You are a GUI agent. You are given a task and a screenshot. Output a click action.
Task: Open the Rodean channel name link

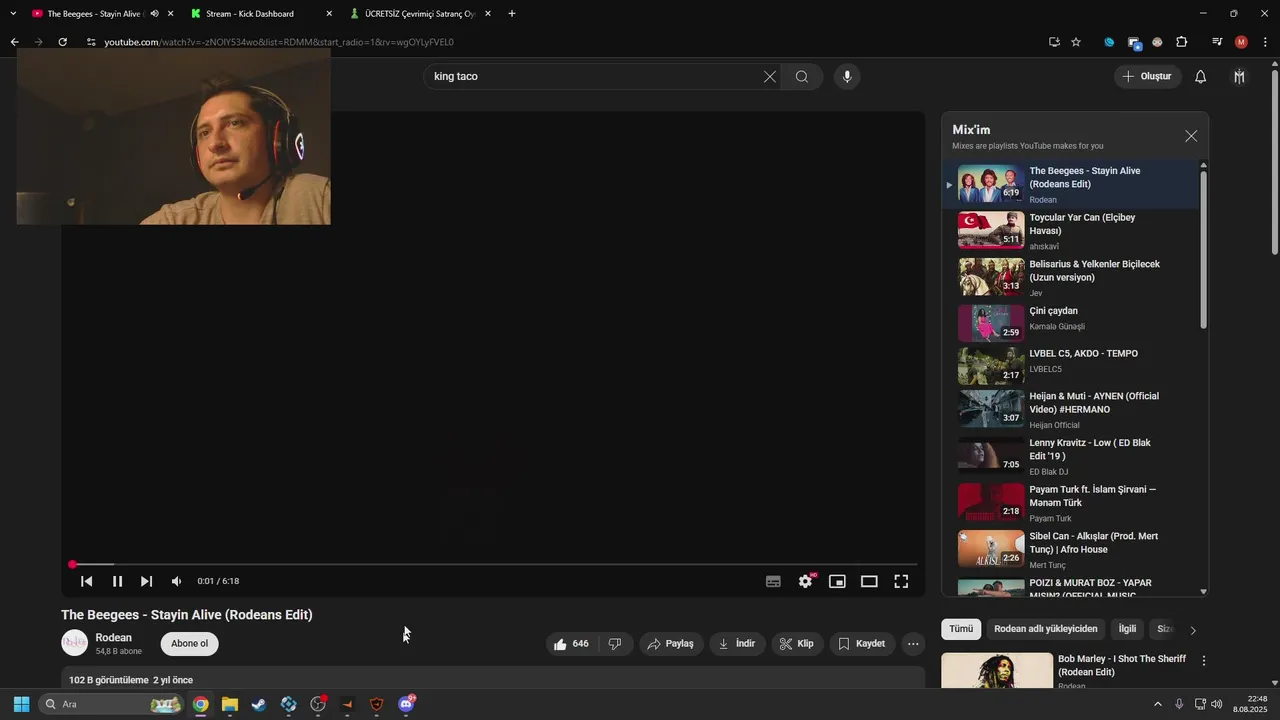(113, 638)
